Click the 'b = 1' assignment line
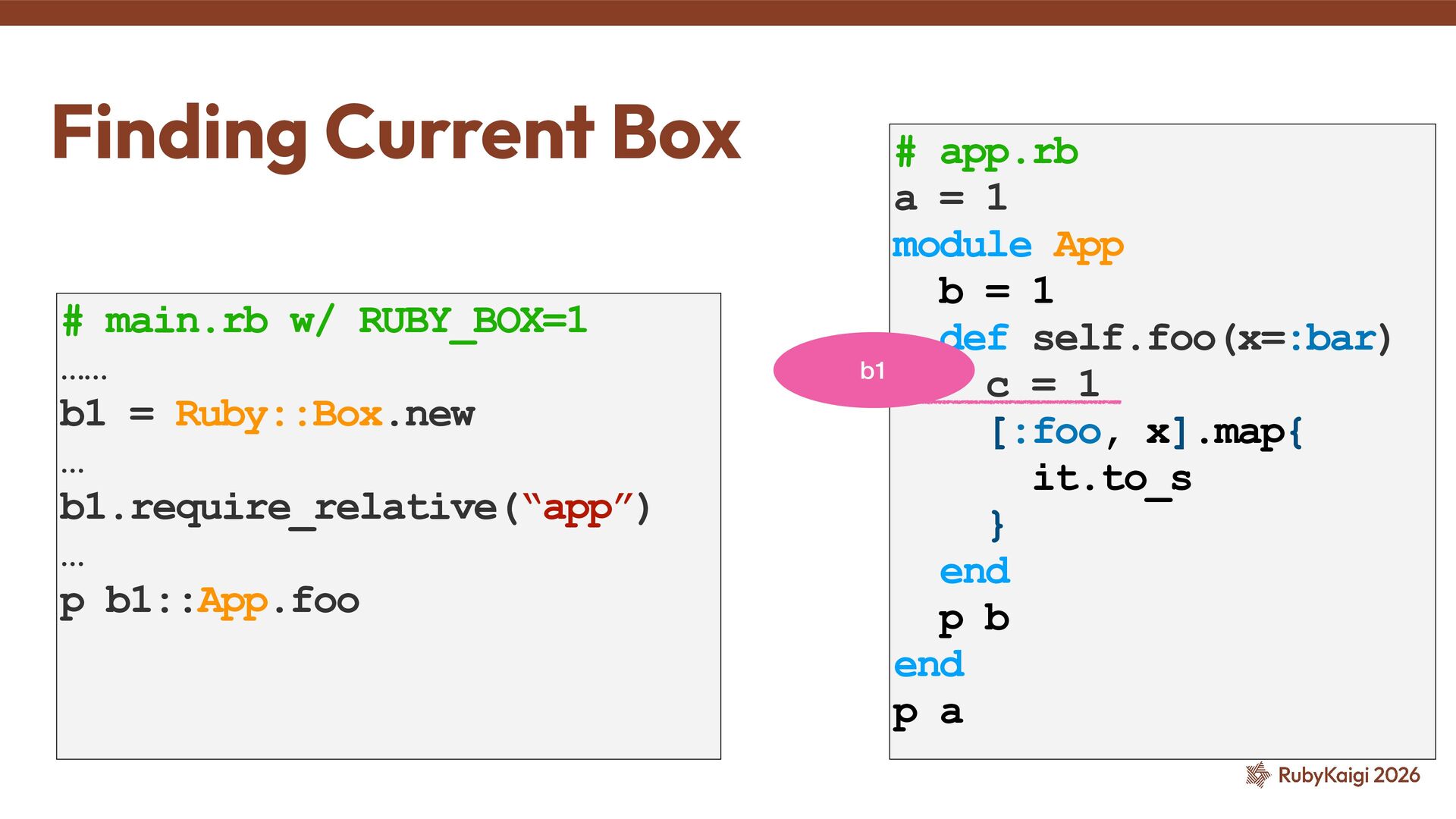1456x819 pixels. pyautogui.click(x=995, y=291)
